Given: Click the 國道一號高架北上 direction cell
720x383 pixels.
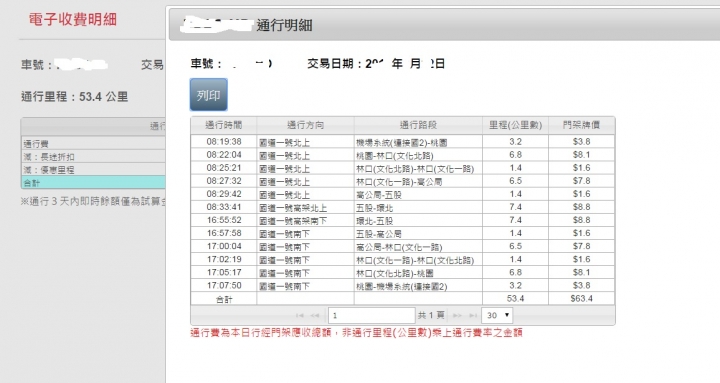Looking at the screenshot, I should point(305,208).
